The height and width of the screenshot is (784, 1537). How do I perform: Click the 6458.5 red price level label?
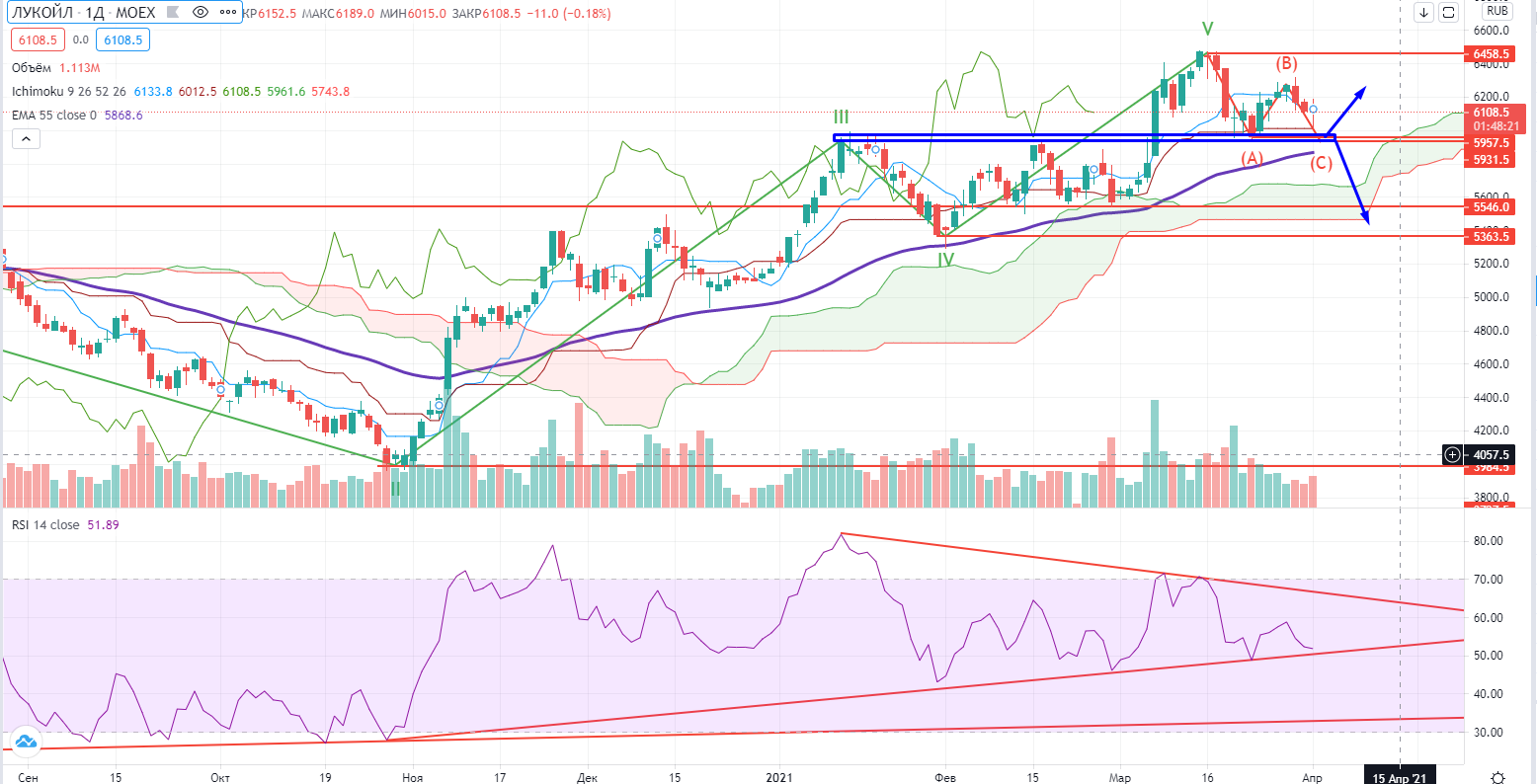(x=1491, y=54)
